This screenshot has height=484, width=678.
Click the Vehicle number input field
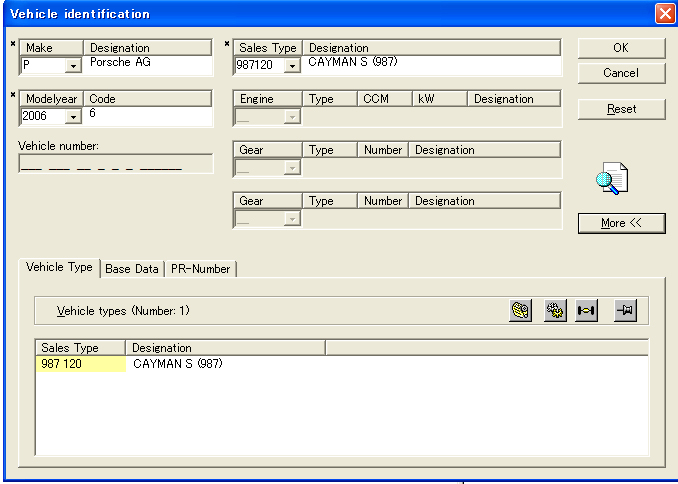pos(115,165)
